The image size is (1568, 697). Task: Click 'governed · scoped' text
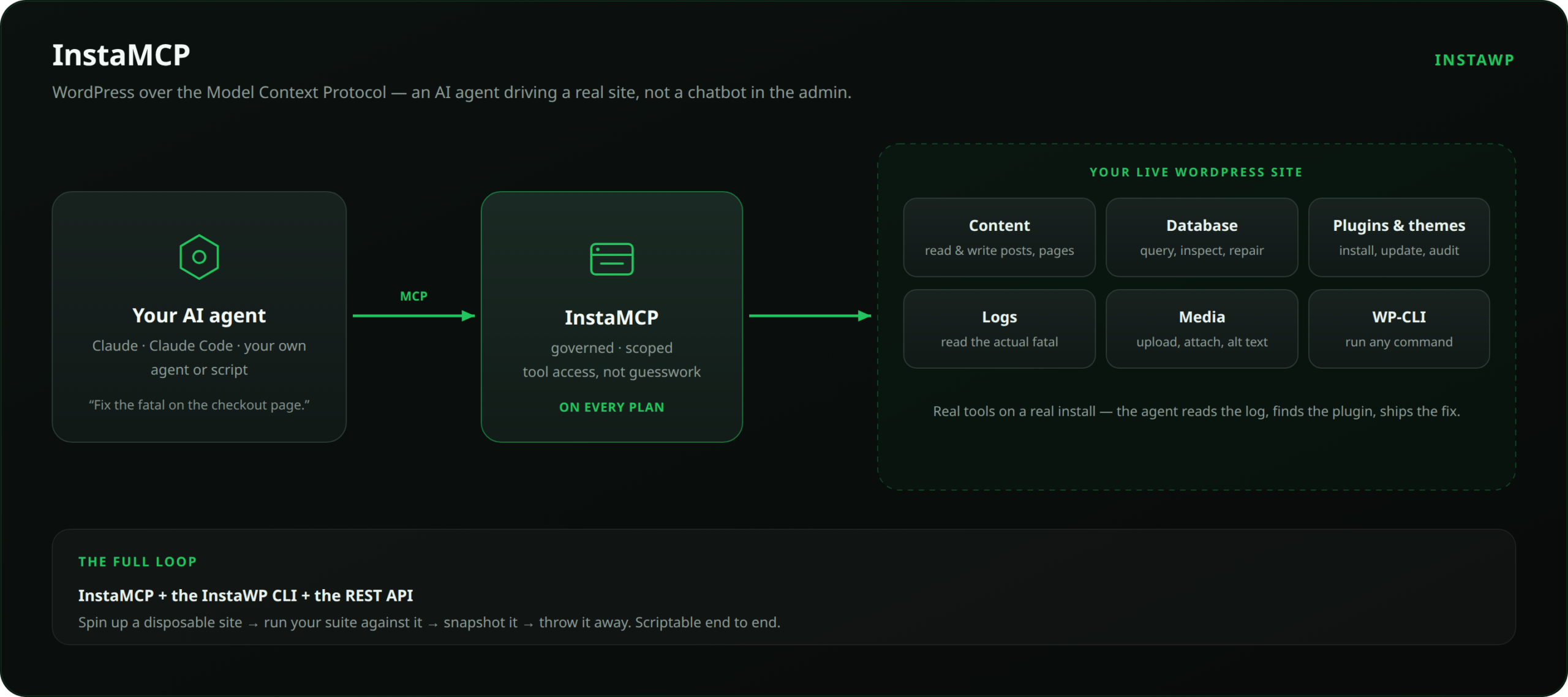[x=611, y=348]
